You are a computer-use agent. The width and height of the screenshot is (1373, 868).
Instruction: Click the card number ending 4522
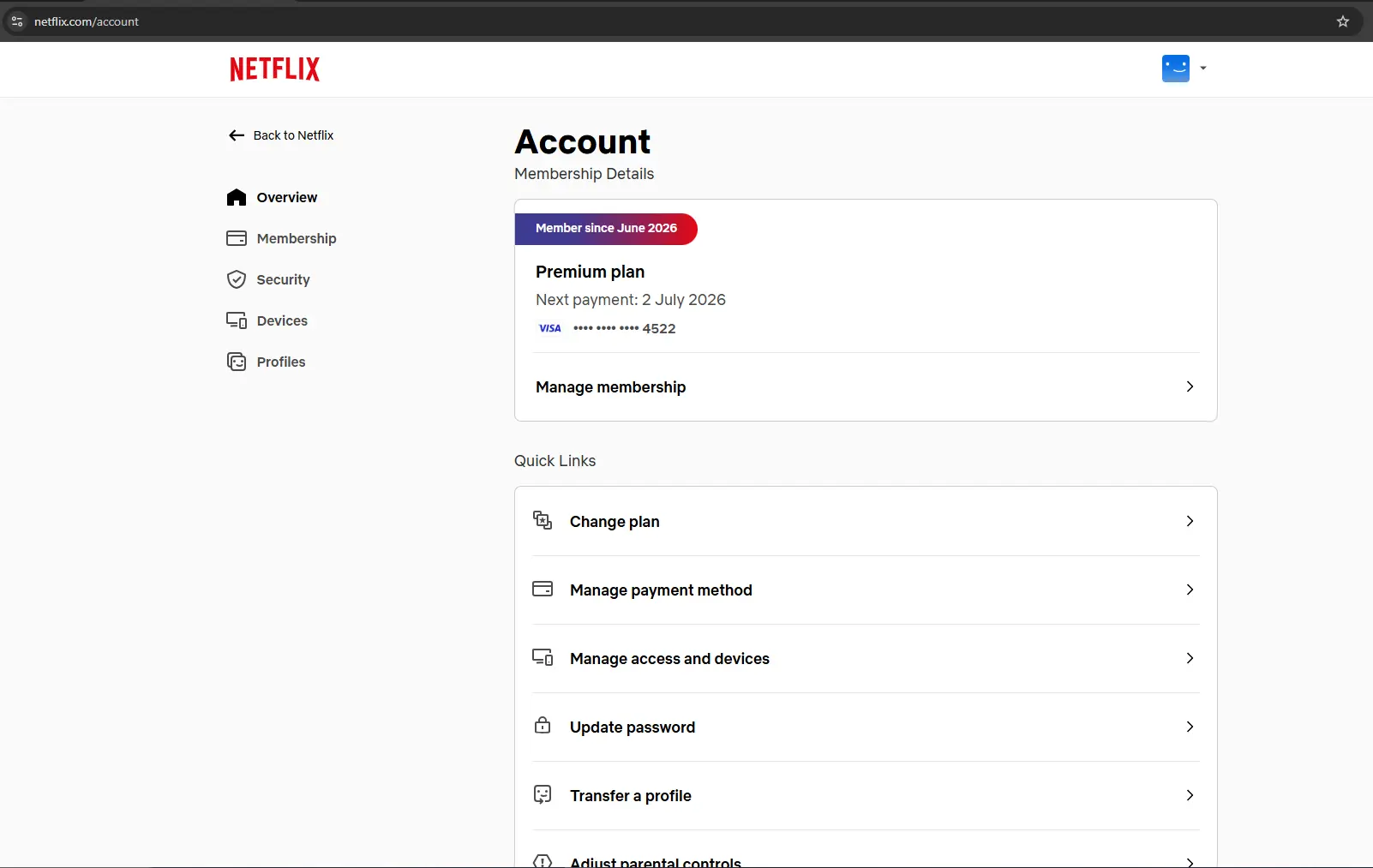pos(624,328)
